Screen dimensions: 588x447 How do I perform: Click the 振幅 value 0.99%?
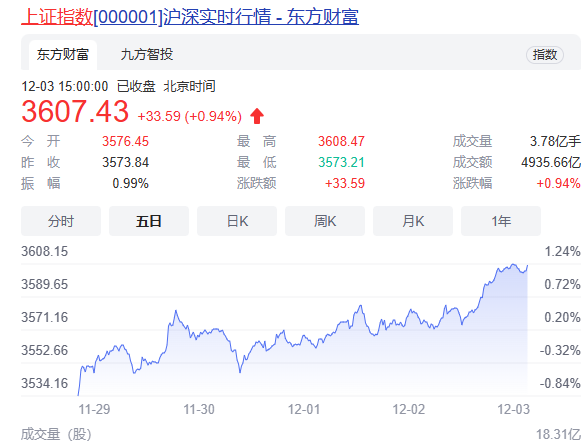pos(130,183)
